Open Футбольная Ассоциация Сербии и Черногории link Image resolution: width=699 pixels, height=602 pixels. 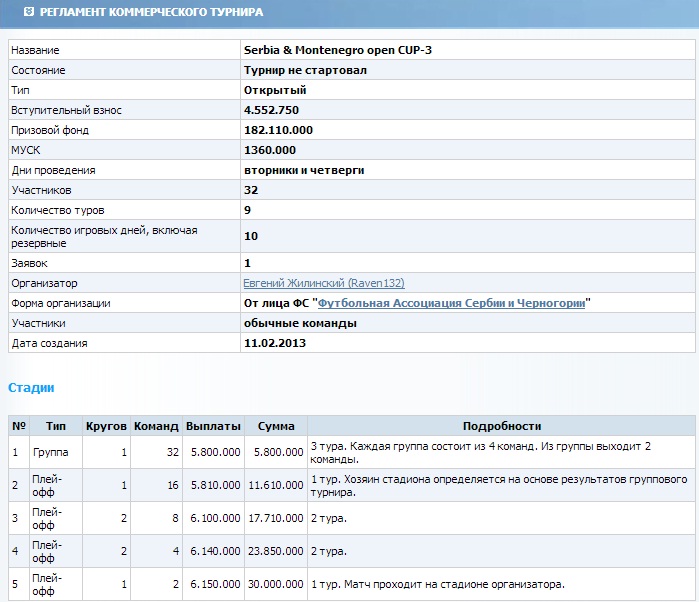point(451,303)
